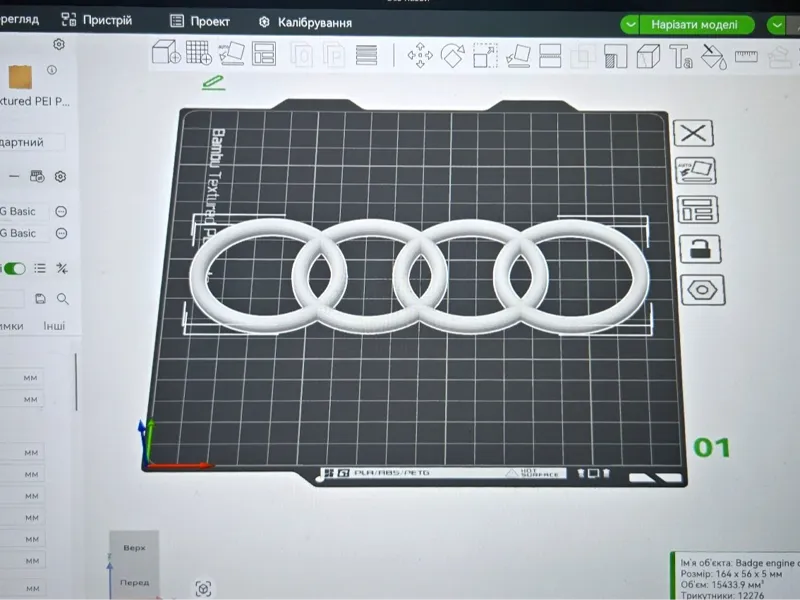Open the Textured PEI Plate bed dropdown

(x=35, y=101)
